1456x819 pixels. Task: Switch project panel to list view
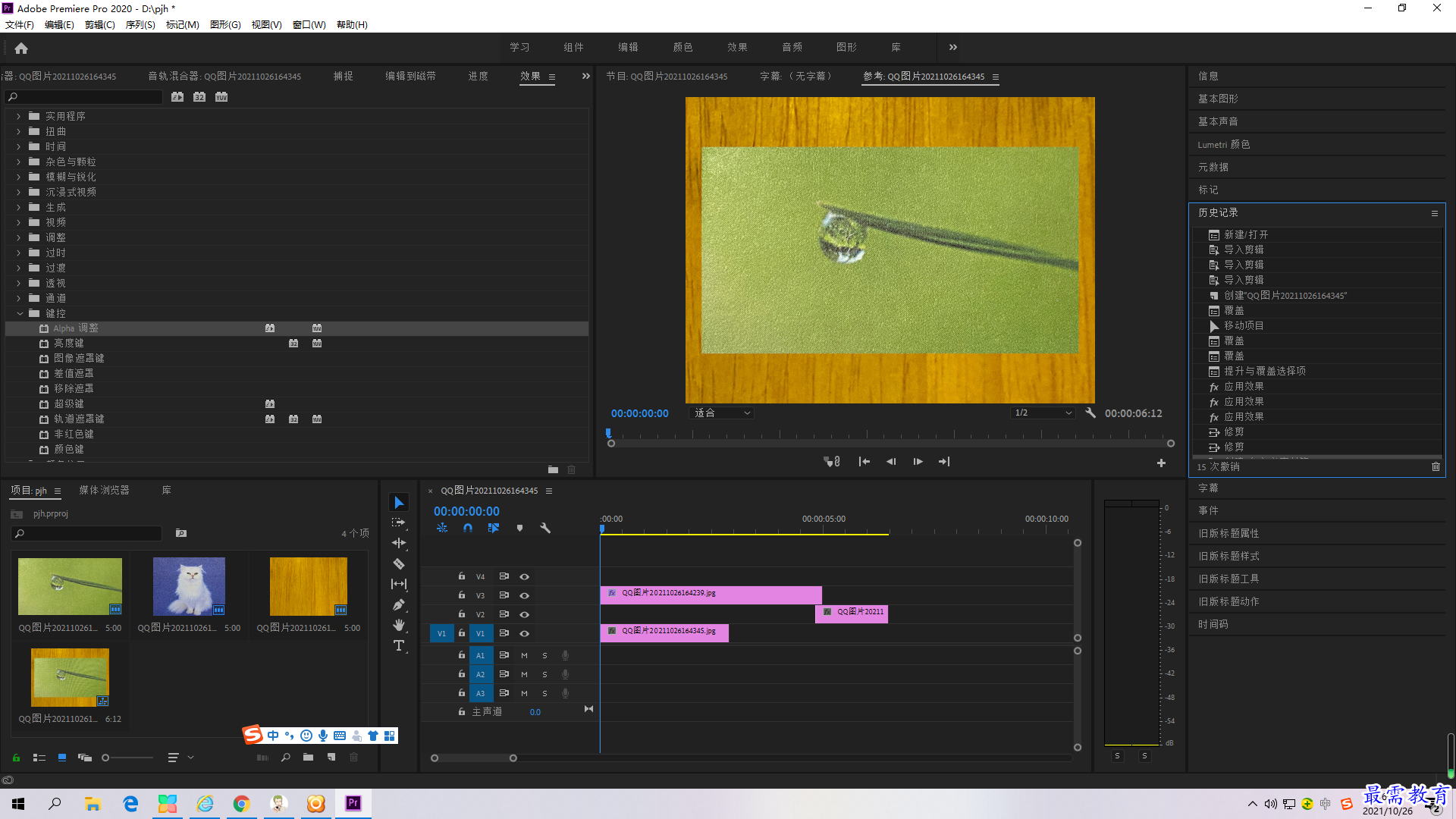point(39,758)
